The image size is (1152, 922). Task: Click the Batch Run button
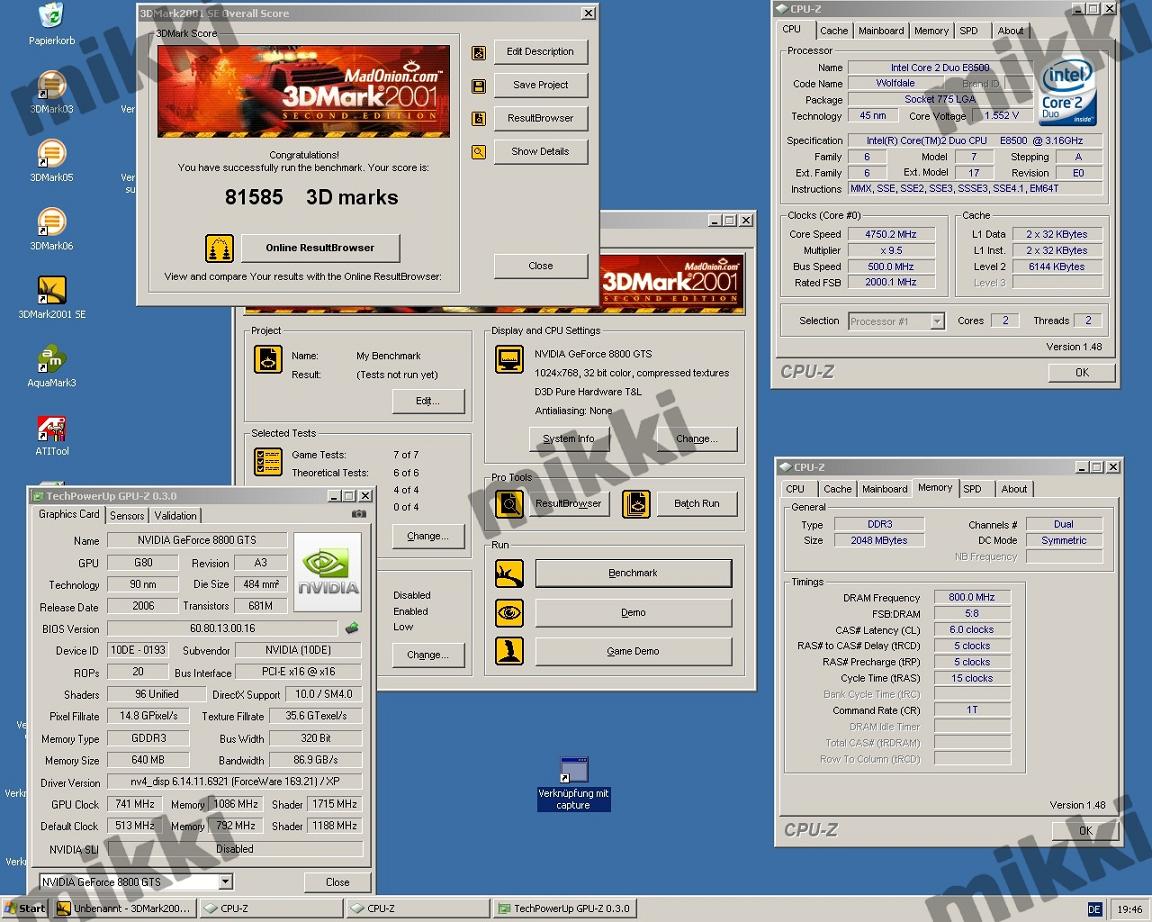tap(697, 504)
